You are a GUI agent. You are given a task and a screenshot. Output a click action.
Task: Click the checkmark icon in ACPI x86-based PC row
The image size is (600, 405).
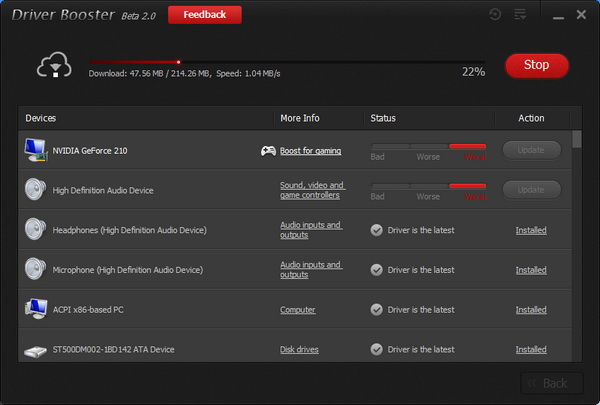(x=377, y=310)
